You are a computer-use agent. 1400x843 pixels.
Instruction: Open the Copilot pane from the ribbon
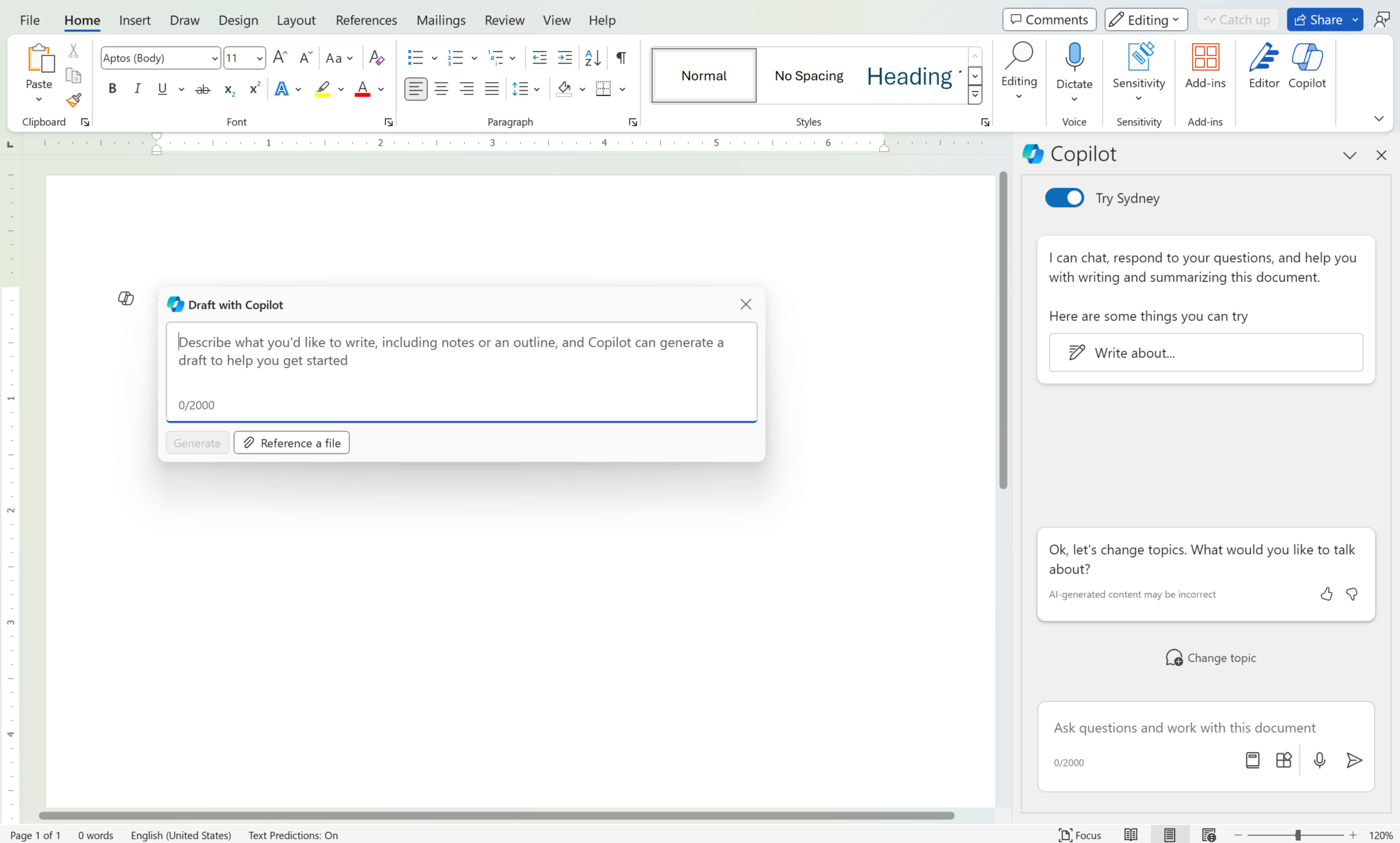click(1306, 68)
